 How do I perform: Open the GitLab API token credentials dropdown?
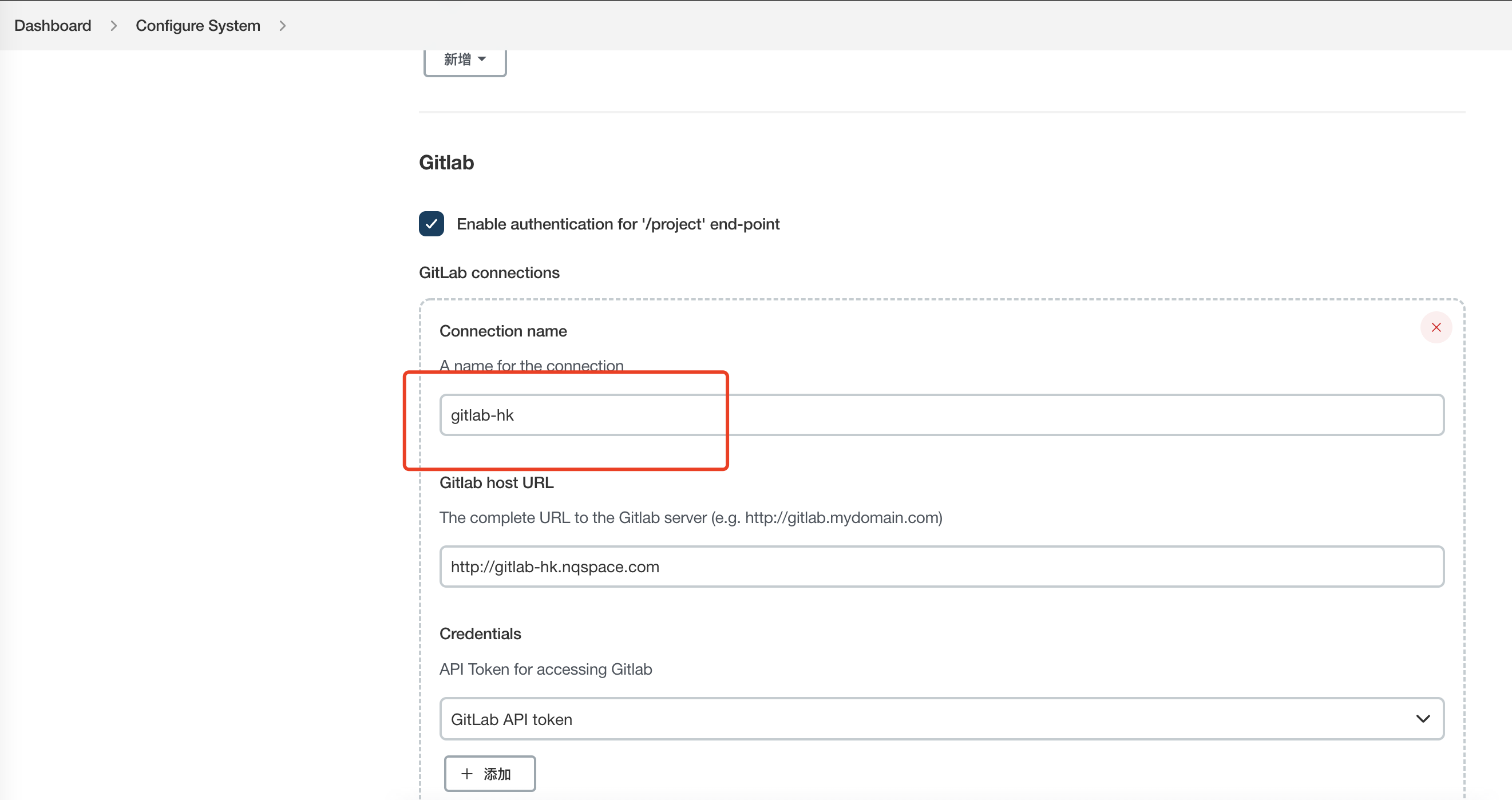point(941,719)
